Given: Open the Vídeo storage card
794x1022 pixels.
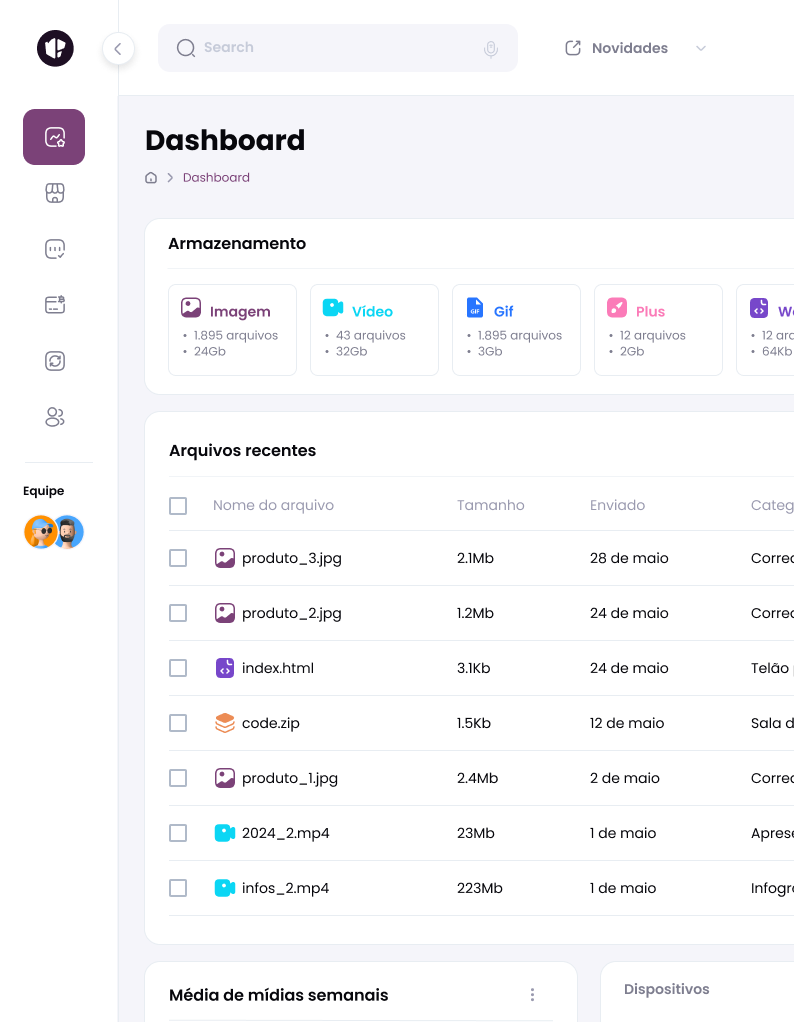Looking at the screenshot, I should 374,330.
